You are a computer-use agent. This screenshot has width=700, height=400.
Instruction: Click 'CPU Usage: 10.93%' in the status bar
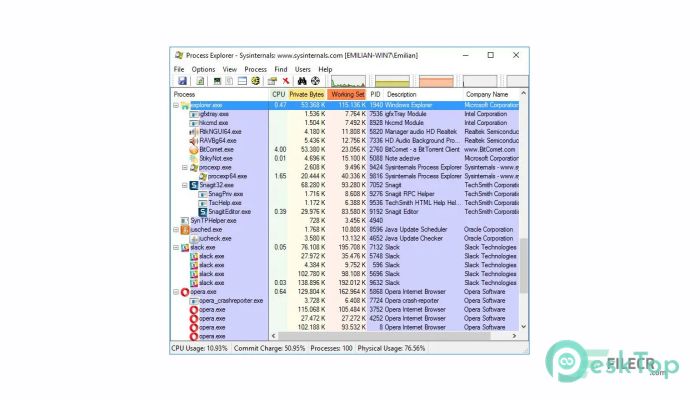coord(200,348)
